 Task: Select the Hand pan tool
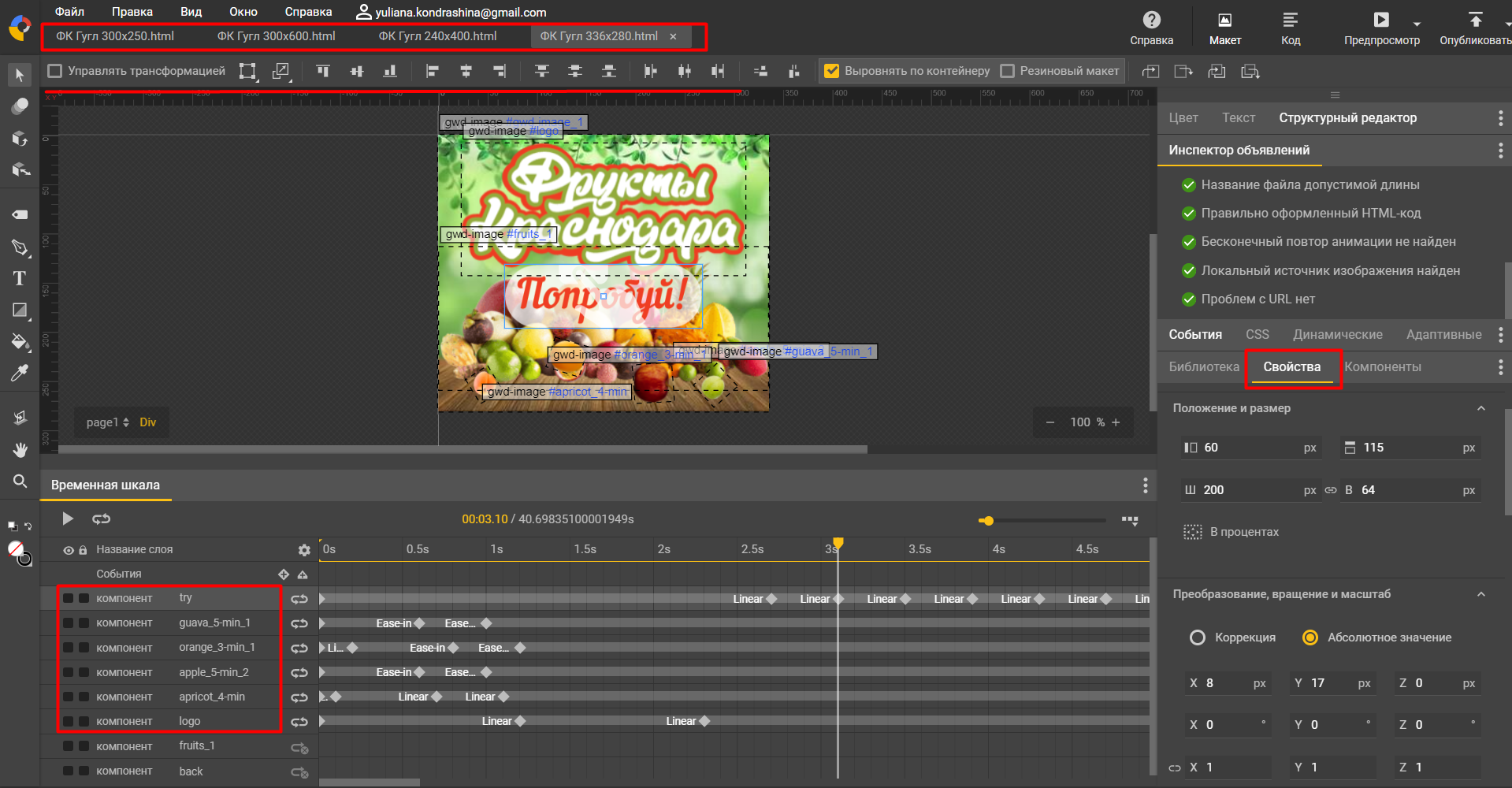point(20,450)
